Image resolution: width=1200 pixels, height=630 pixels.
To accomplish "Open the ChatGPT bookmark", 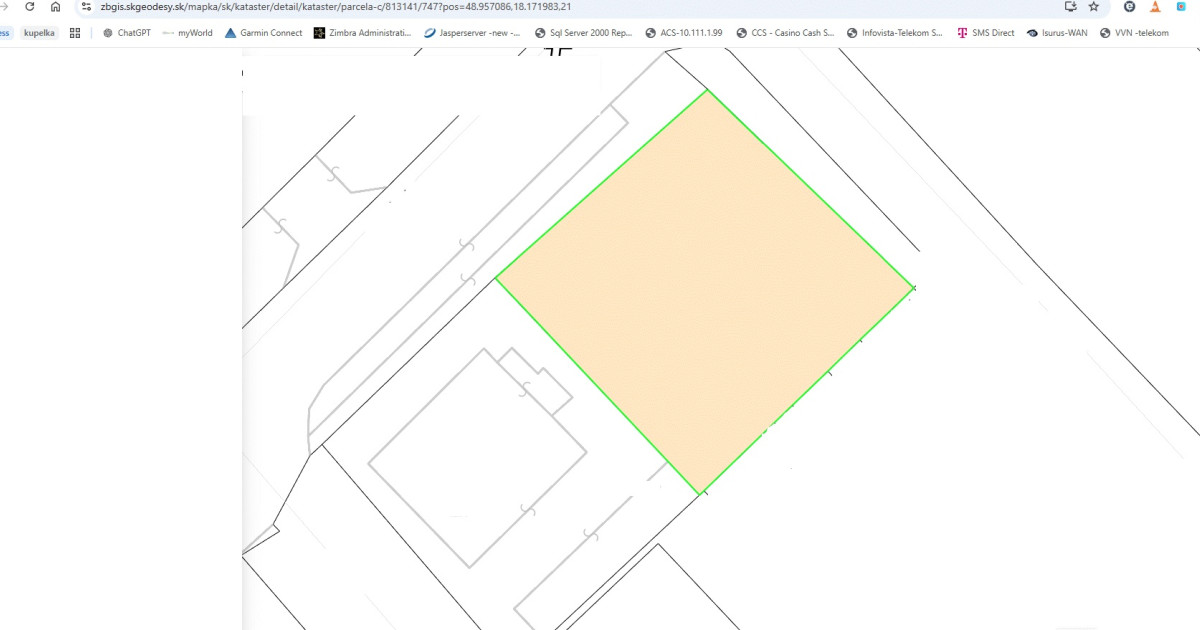I will (126, 33).
